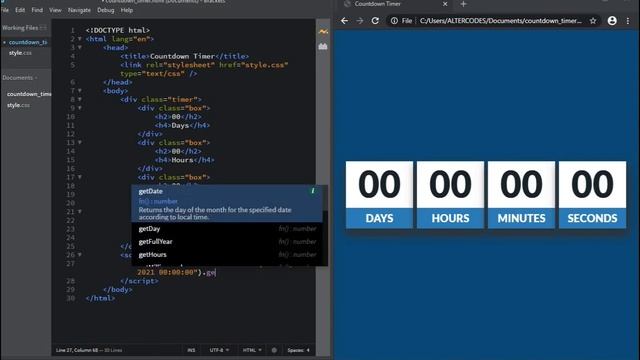Choose getDate autocomplete suggestion
Viewport: 640px width, 360px height.
click(227, 203)
